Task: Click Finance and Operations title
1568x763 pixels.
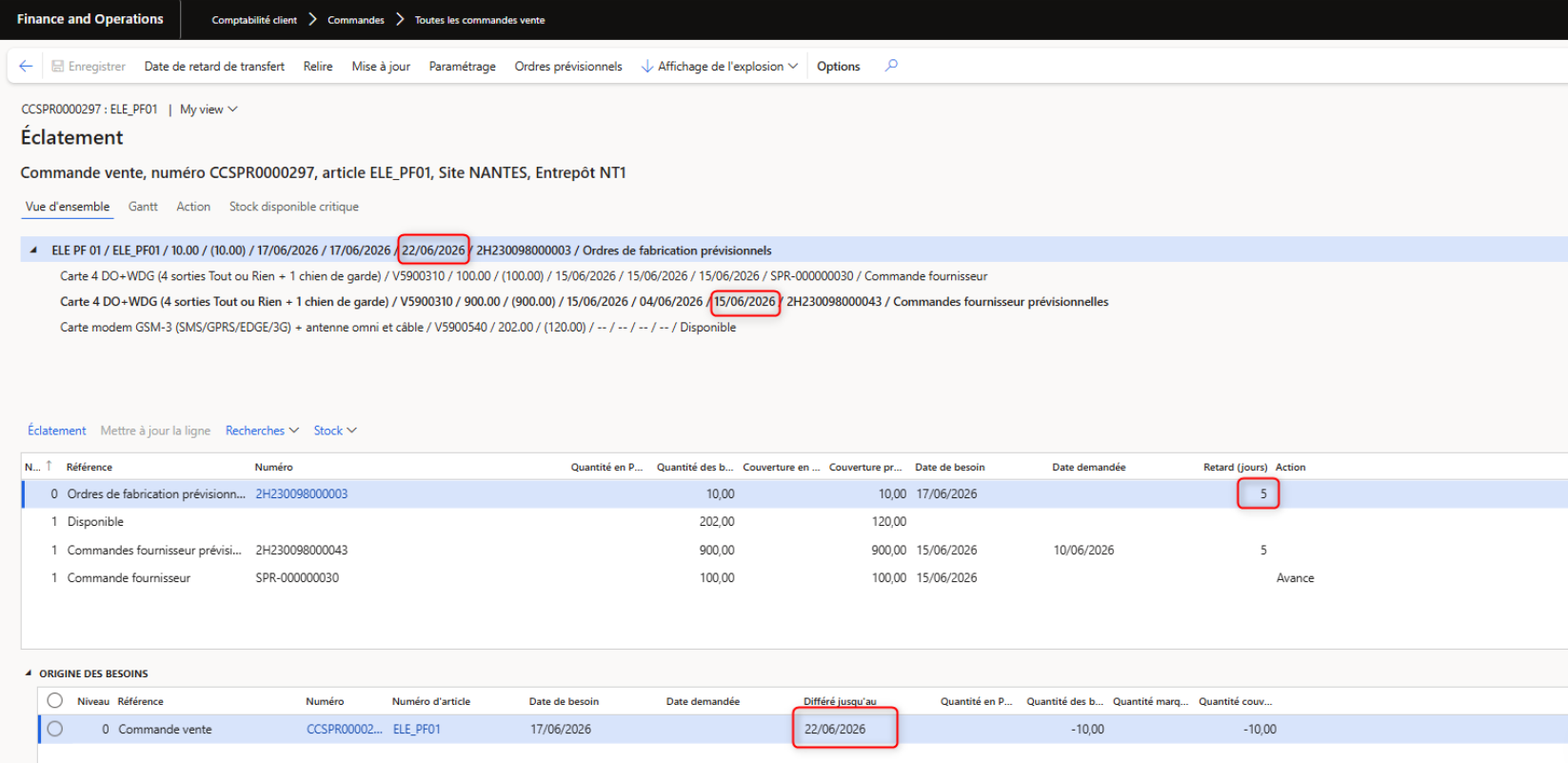Action: [90, 19]
